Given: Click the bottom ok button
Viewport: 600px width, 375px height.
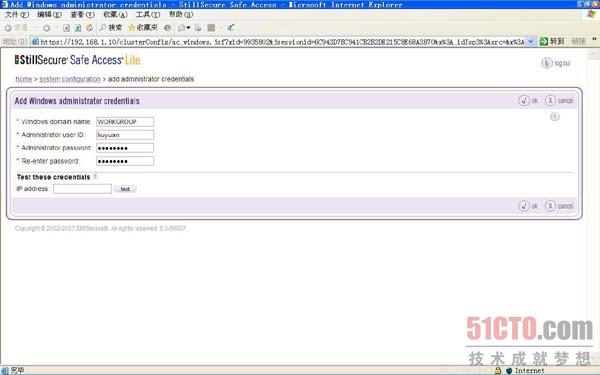Looking at the screenshot, I should pyautogui.click(x=528, y=206).
